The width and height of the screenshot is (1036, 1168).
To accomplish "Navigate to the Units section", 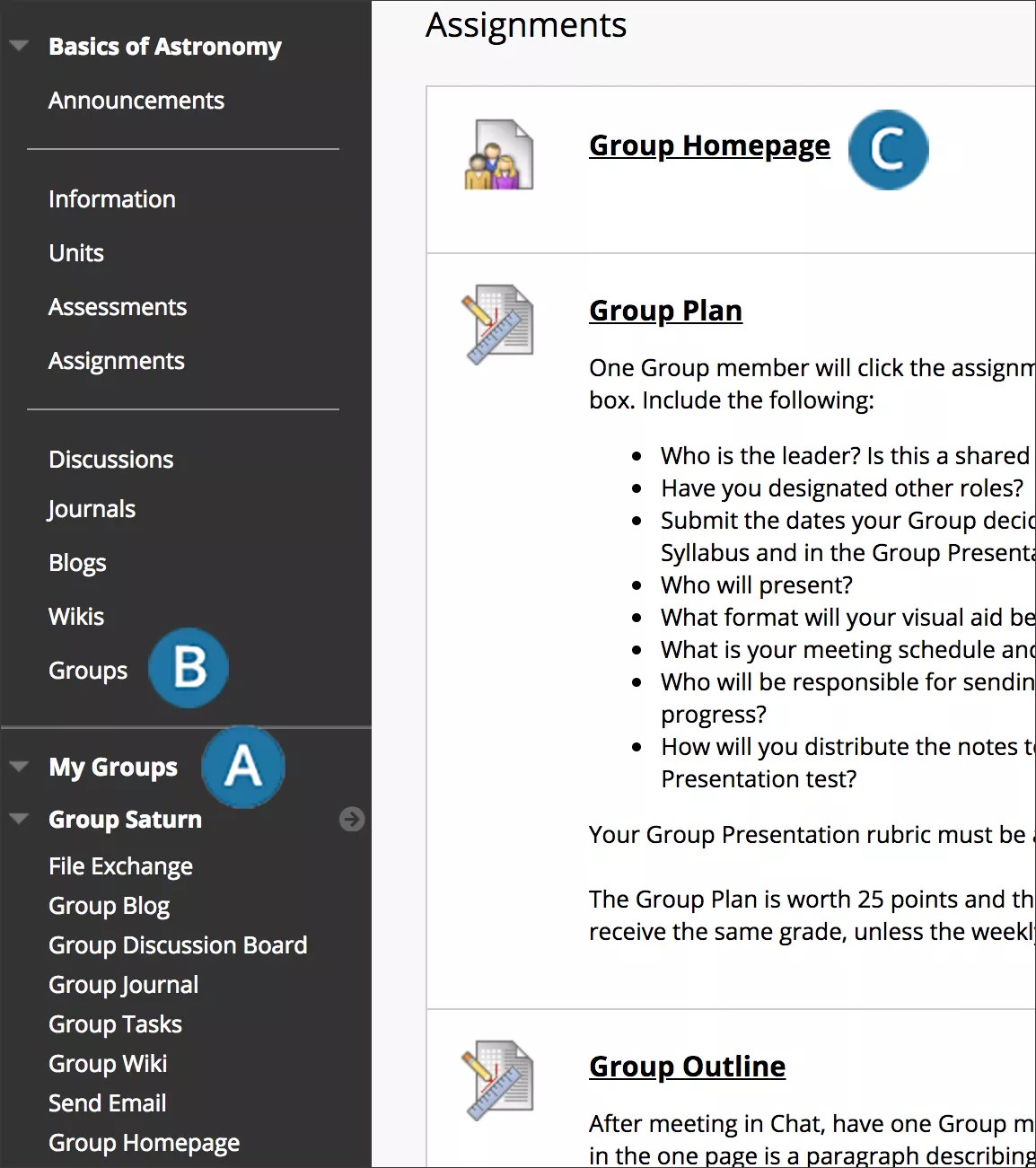I will 75,252.
